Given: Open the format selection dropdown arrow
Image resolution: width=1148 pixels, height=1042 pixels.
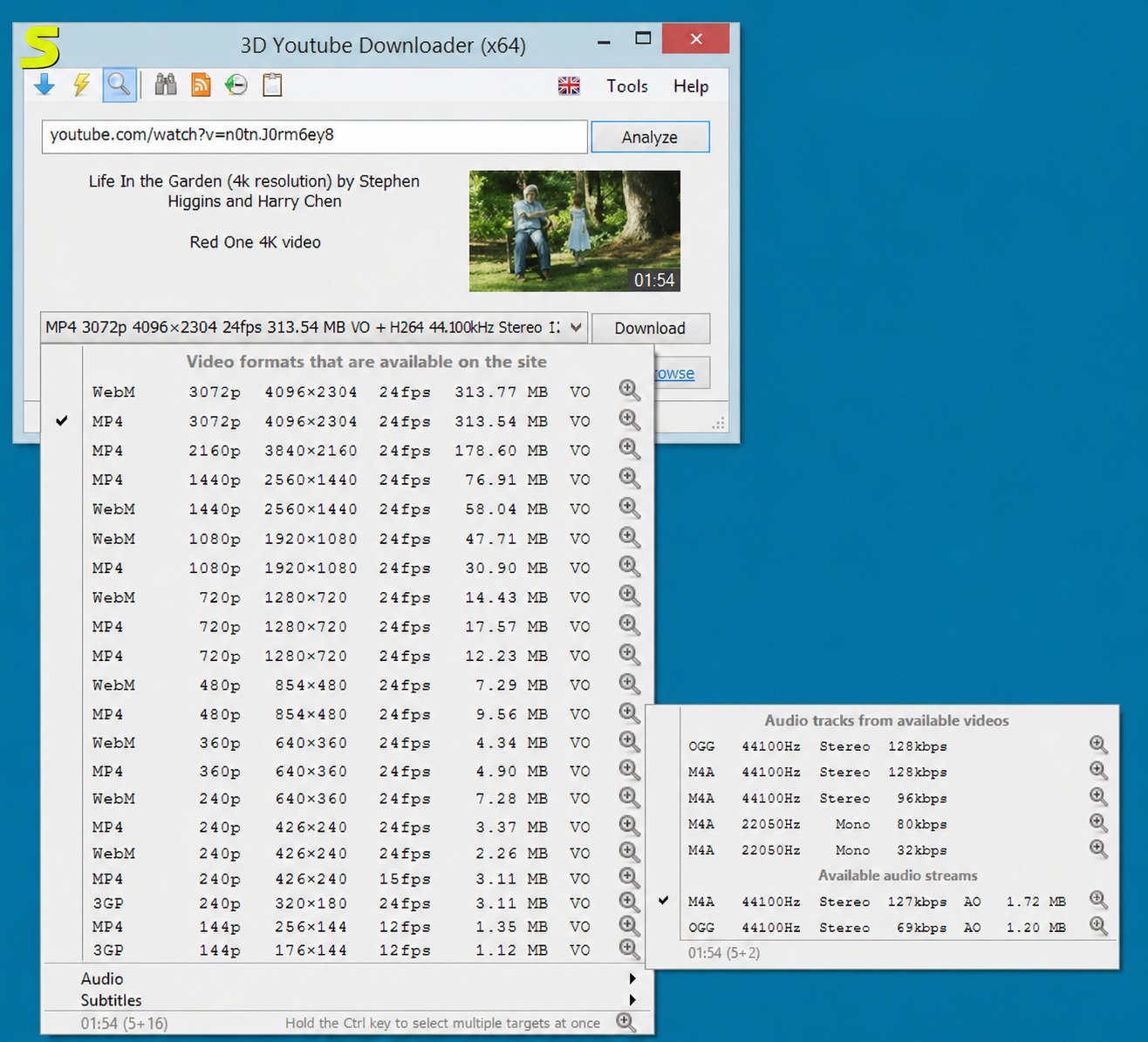Looking at the screenshot, I should click(576, 328).
